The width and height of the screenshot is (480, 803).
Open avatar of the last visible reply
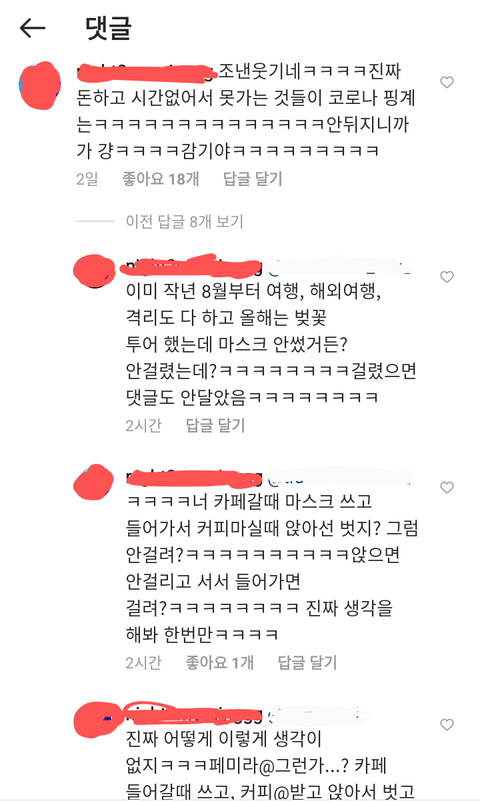click(97, 719)
